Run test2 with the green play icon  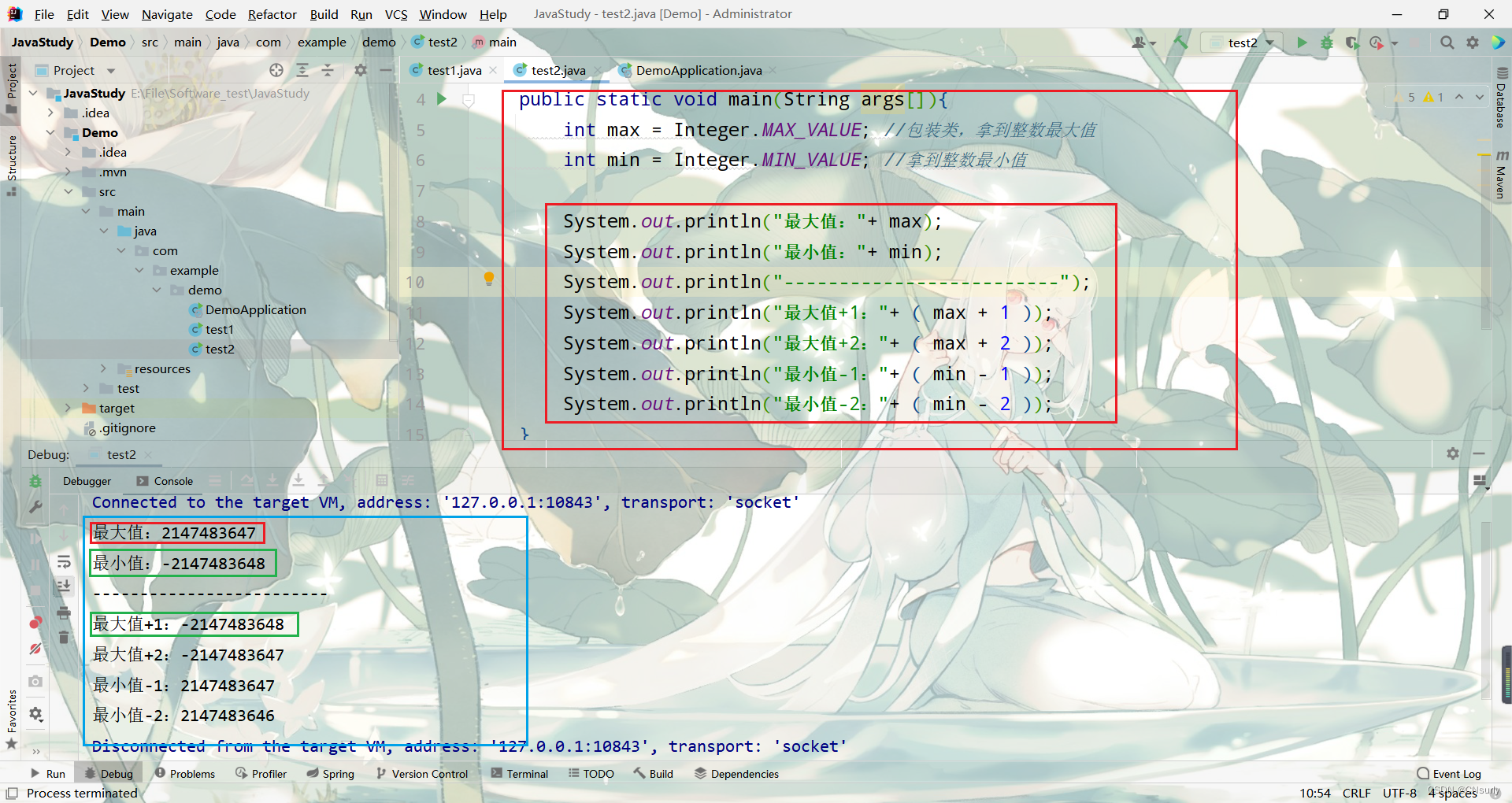click(x=1302, y=43)
